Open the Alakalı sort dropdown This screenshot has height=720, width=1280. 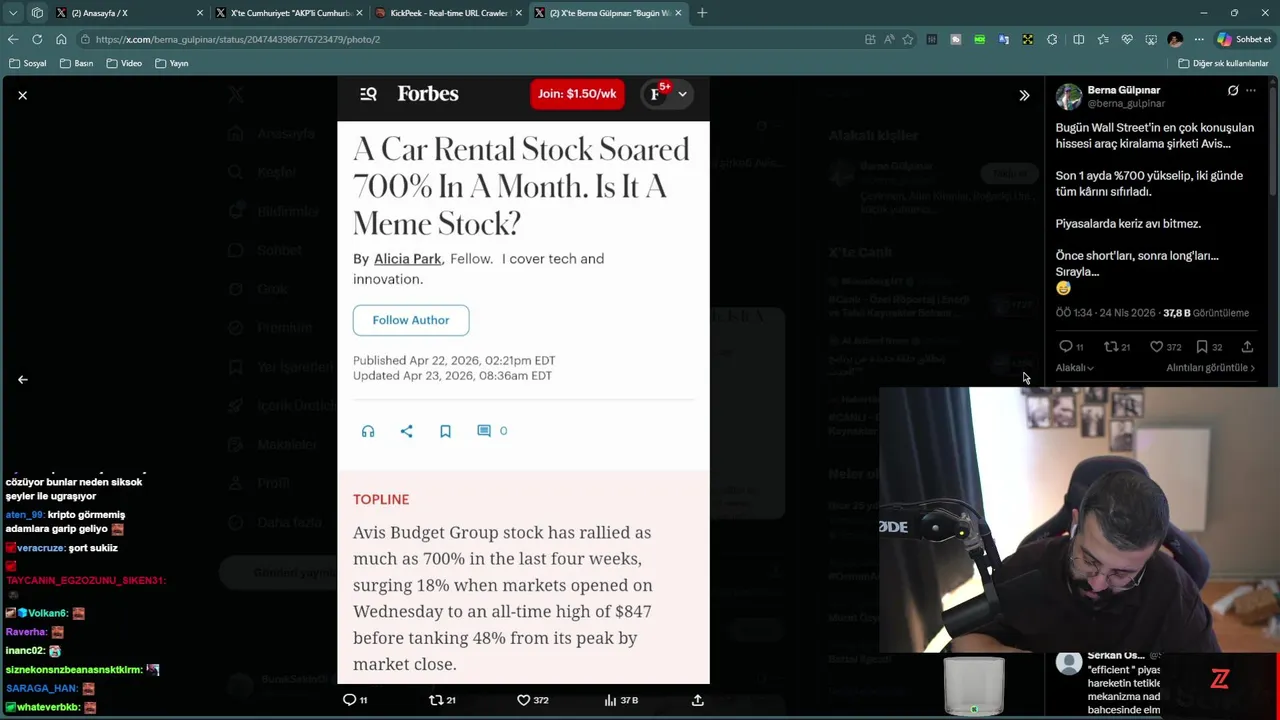point(1075,368)
